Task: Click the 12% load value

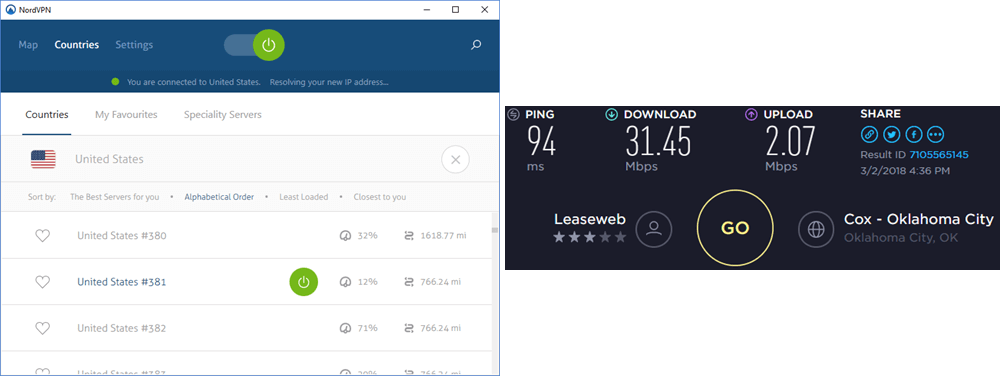Action: click(367, 282)
